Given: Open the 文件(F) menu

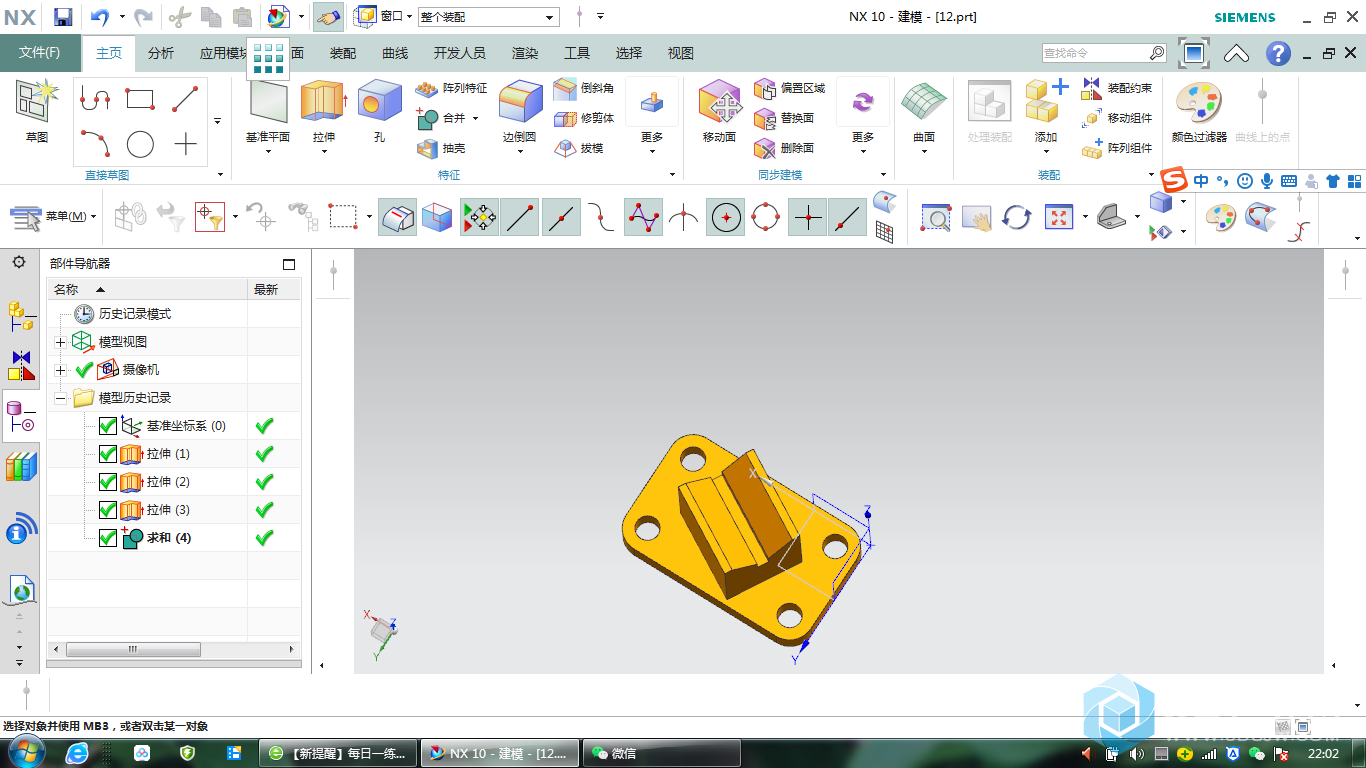Looking at the screenshot, I should click(x=40, y=53).
